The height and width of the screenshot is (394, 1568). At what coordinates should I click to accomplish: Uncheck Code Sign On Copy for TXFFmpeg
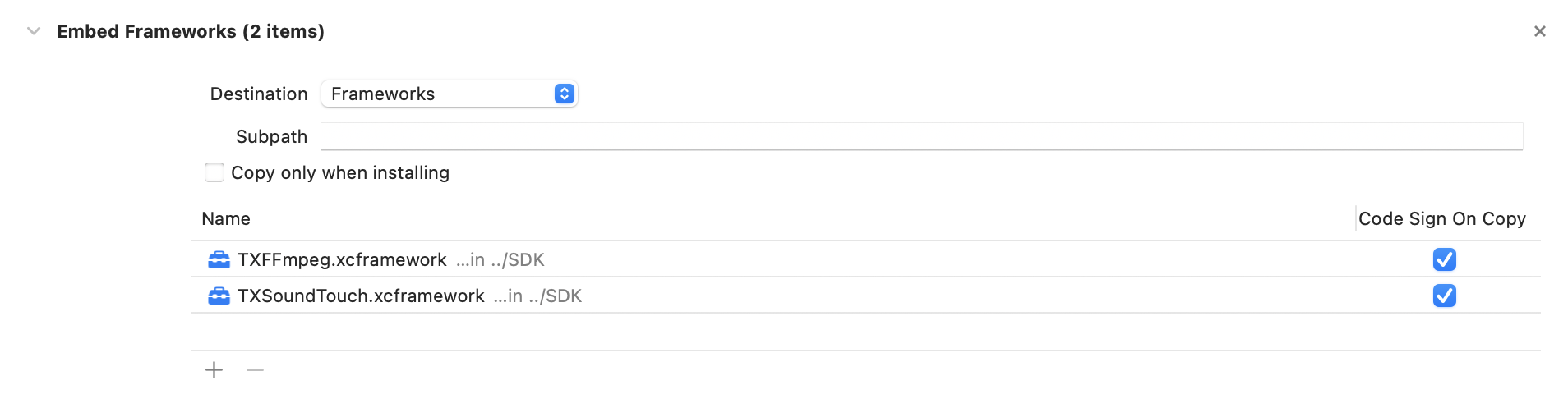point(1444,259)
